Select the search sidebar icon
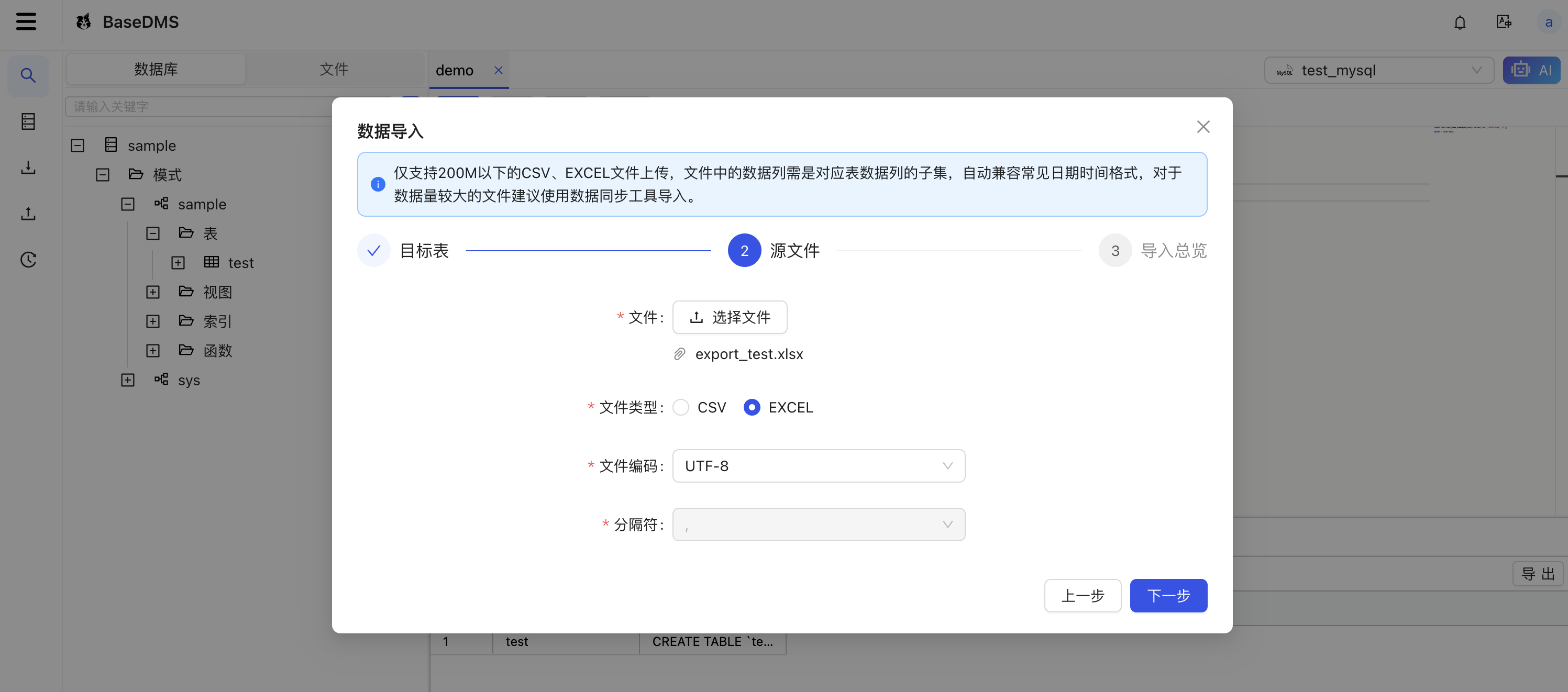This screenshot has height=692, width=1568. click(28, 75)
